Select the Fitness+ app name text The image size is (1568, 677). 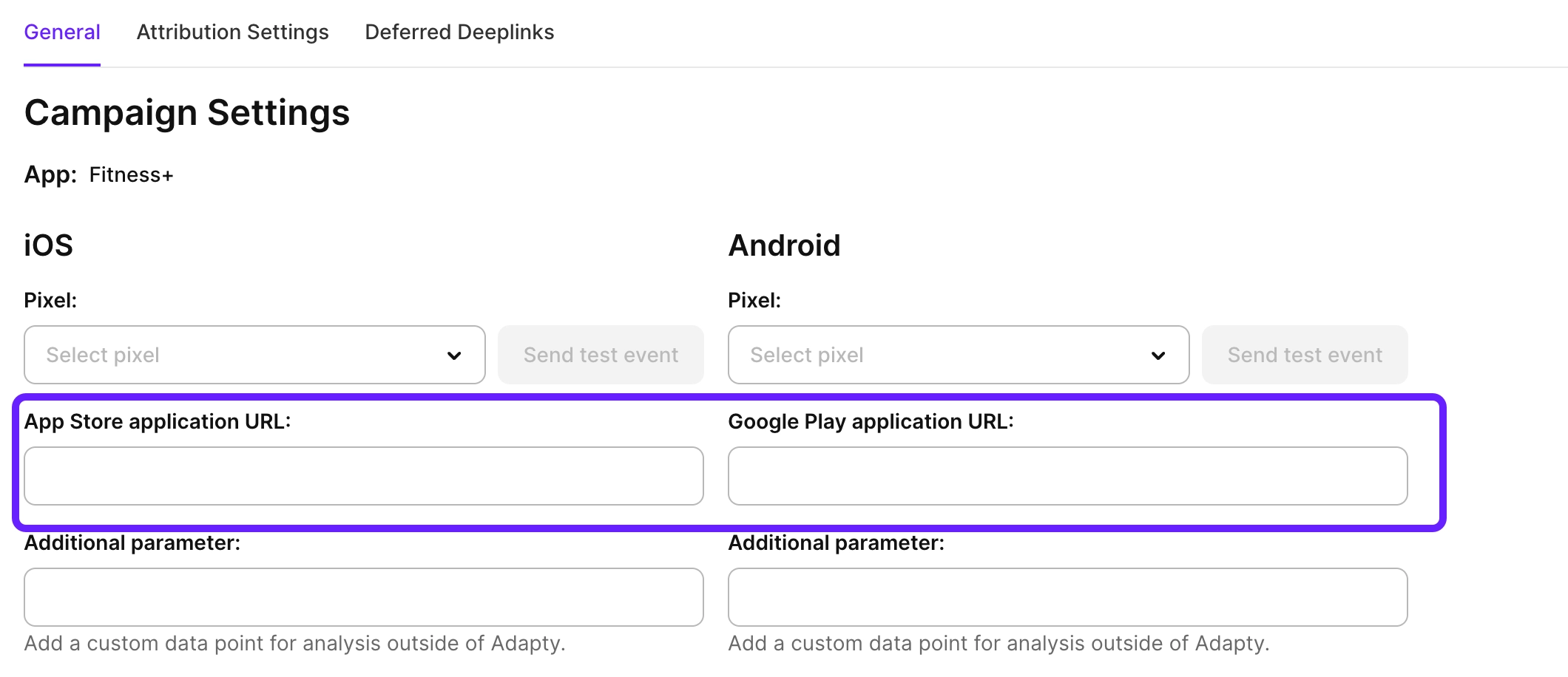click(131, 175)
